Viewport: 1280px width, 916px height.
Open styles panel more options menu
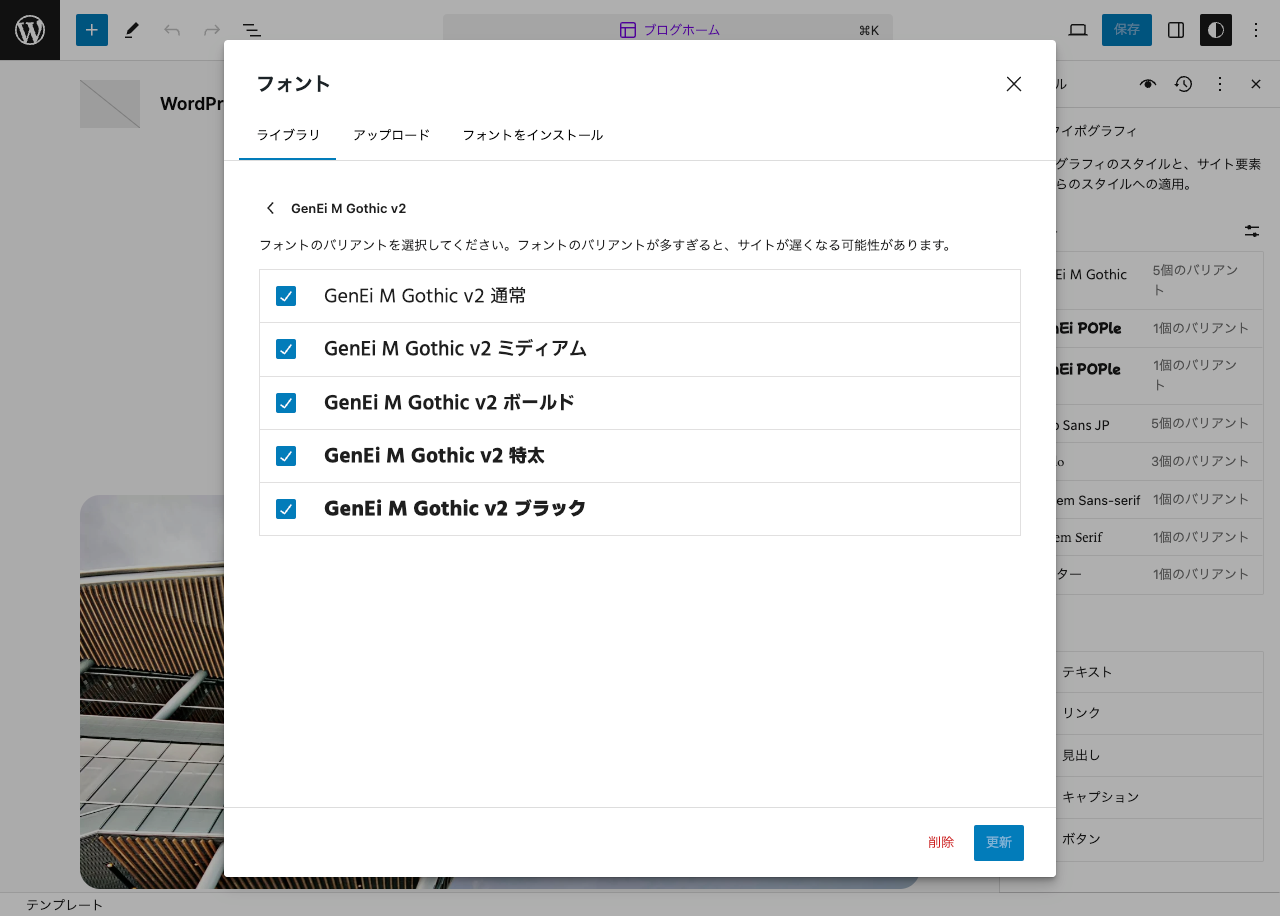[1220, 84]
